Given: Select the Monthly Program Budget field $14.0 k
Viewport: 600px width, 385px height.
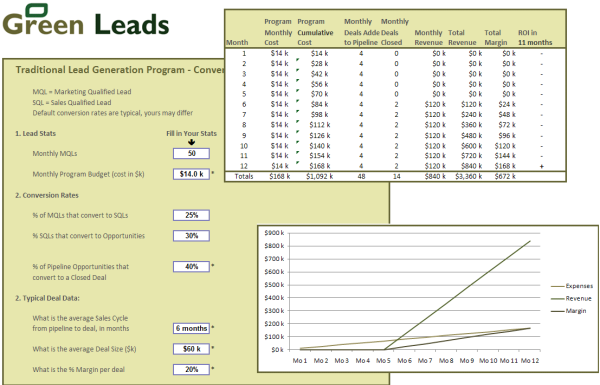Looking at the screenshot, I should click(191, 174).
